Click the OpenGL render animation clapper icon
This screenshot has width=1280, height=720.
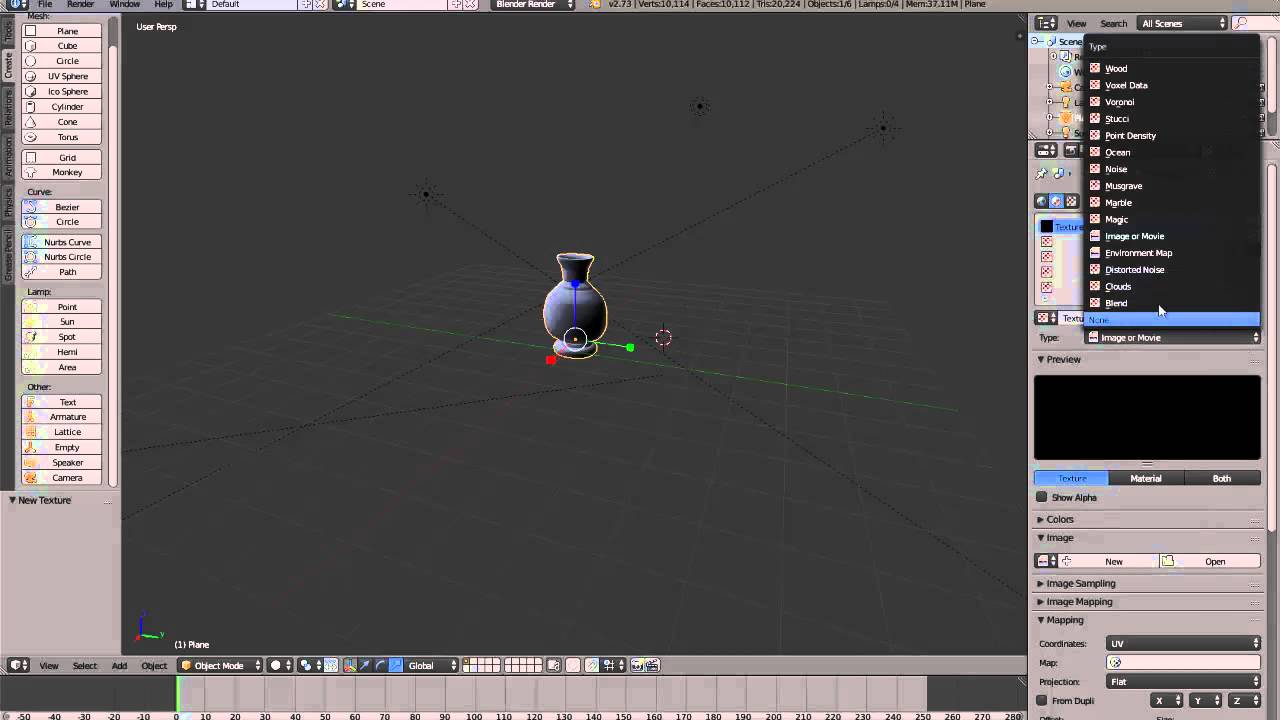coord(652,665)
